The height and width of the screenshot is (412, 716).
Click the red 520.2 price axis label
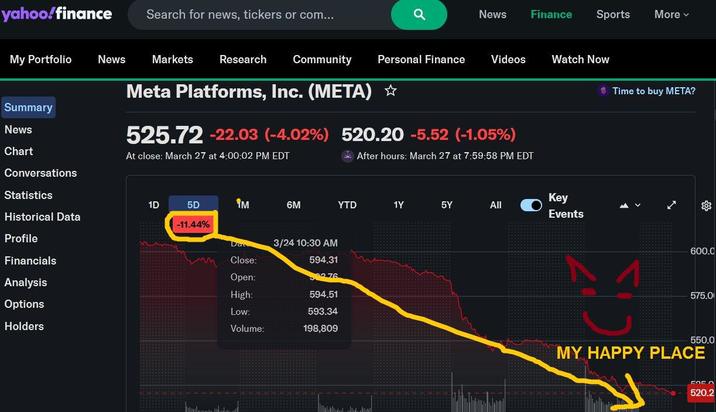tap(701, 393)
